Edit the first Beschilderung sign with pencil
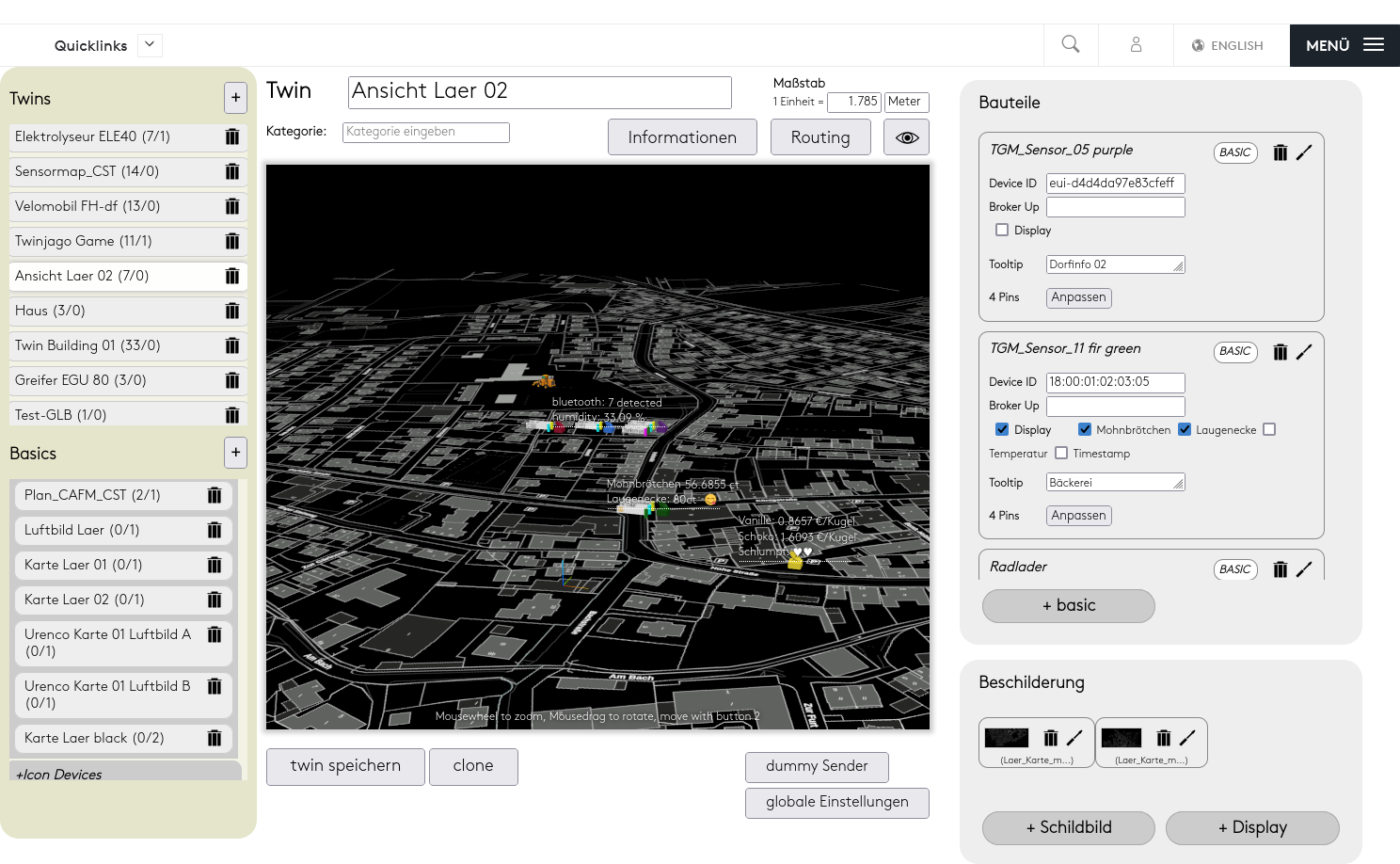Viewport: 1400px width, 864px height. click(1074, 738)
